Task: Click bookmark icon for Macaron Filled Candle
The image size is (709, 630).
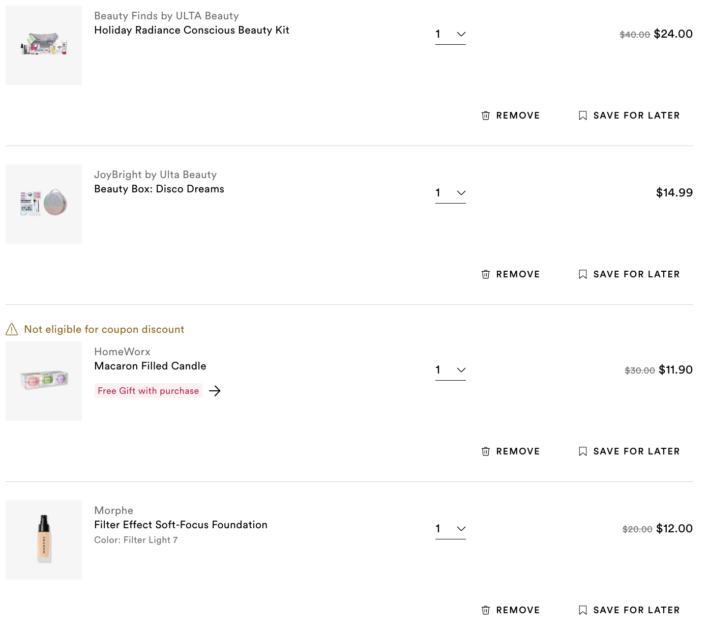Action: (x=583, y=452)
